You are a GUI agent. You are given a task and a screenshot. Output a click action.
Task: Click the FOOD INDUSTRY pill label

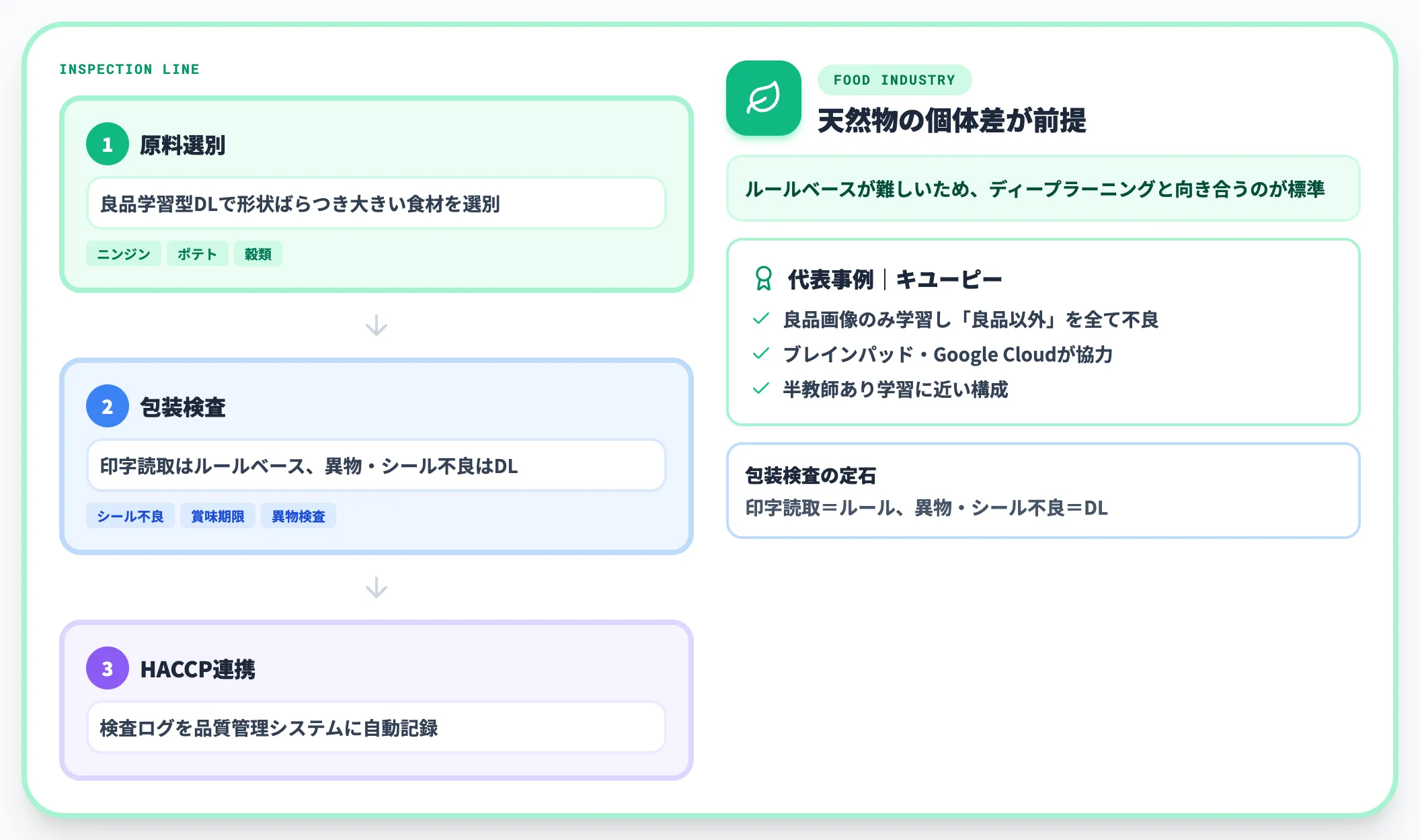[x=894, y=80]
